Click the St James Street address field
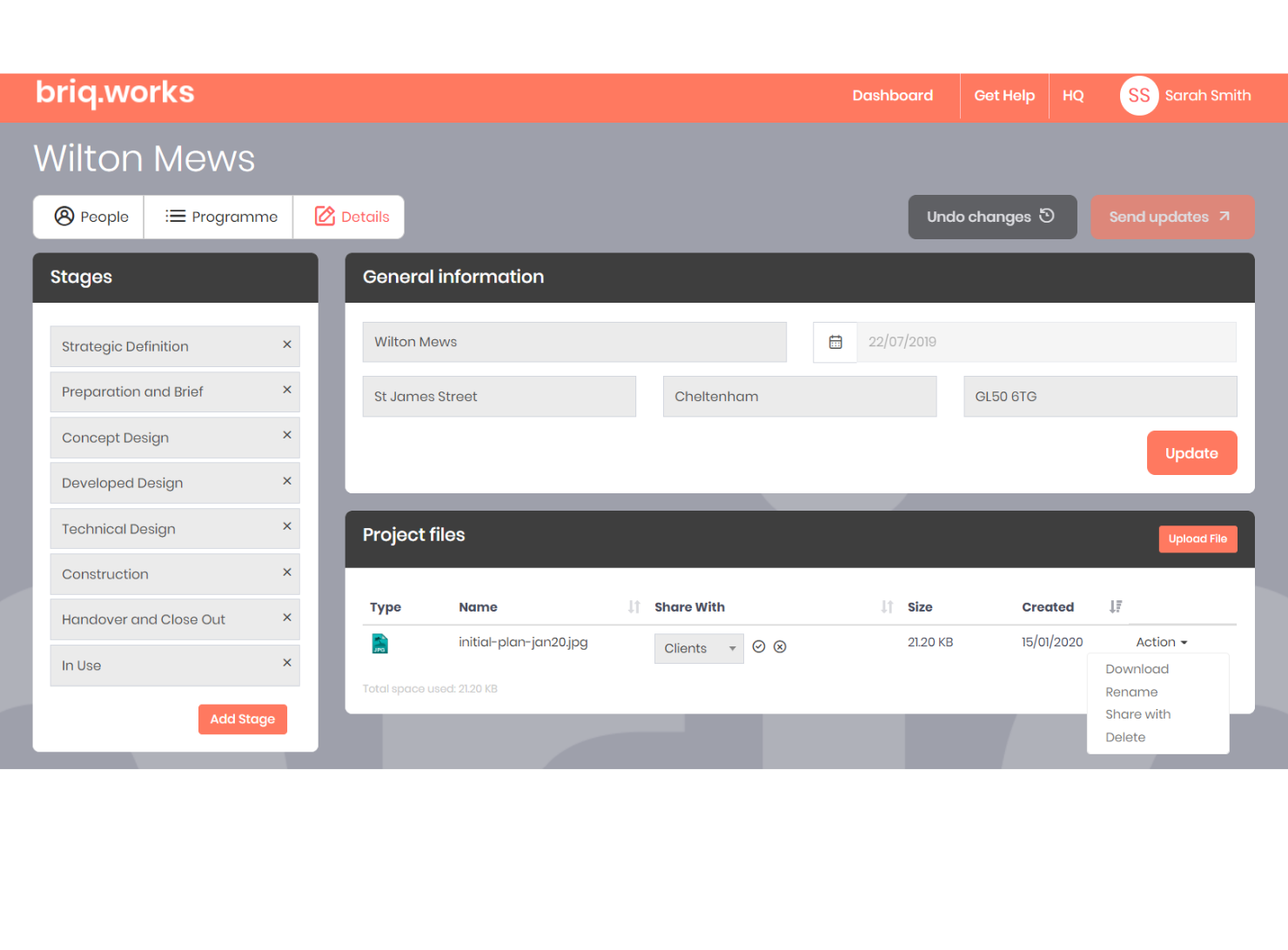Image resolution: width=1288 pixels, height=950 pixels. 499,397
